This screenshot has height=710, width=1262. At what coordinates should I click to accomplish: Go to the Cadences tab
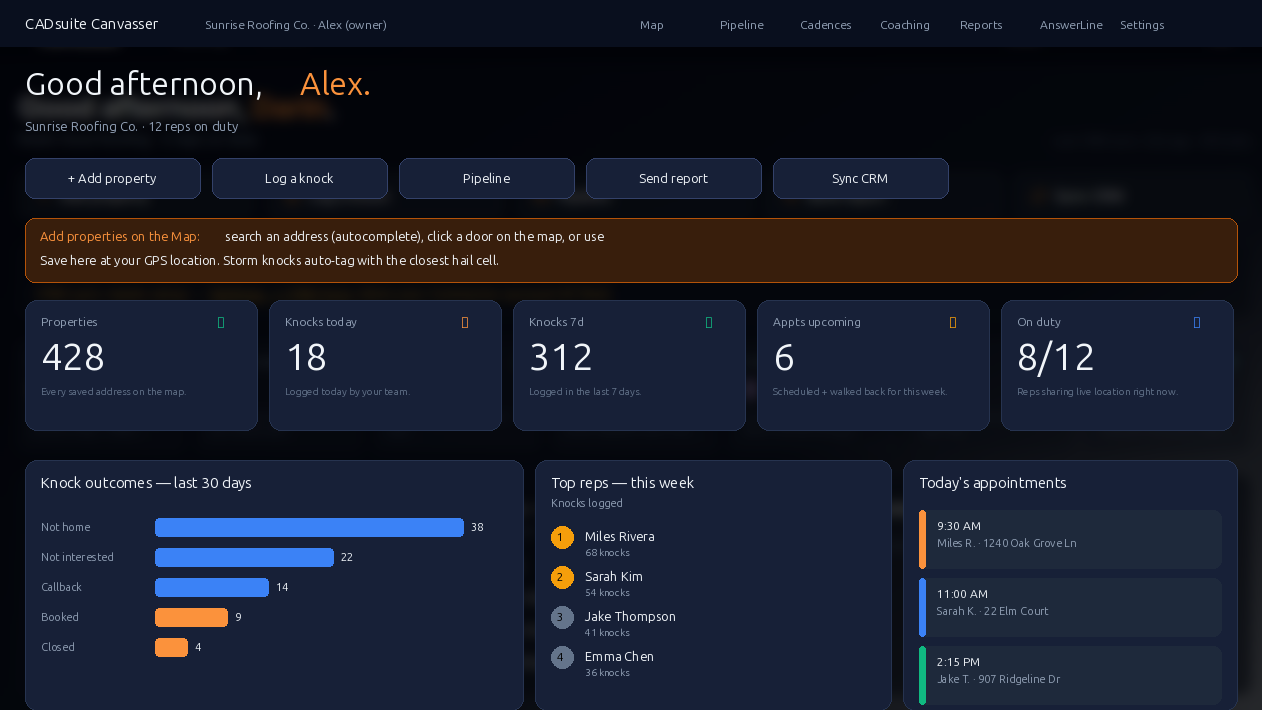coord(826,25)
